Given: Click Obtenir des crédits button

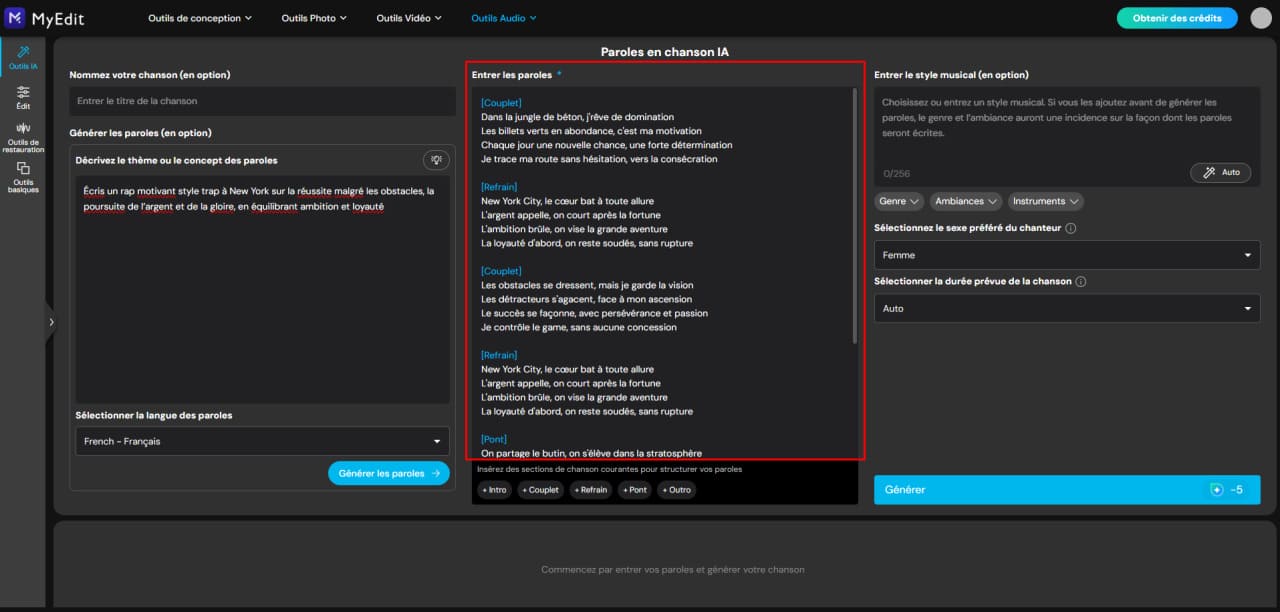Looking at the screenshot, I should click(1177, 18).
